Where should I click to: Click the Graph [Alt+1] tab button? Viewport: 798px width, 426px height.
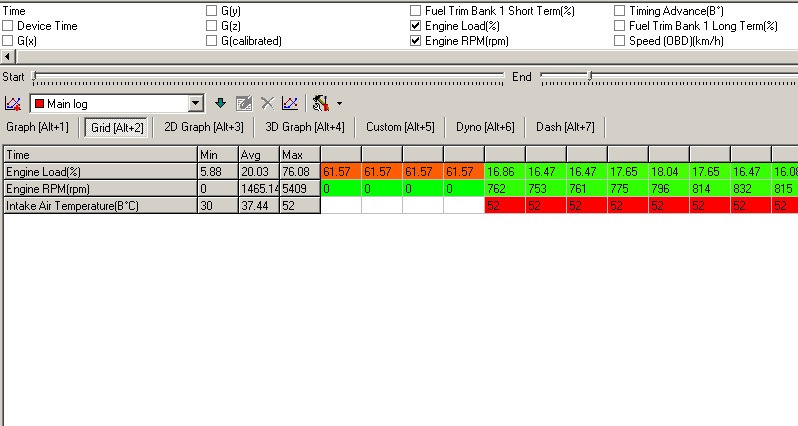[x=38, y=127]
